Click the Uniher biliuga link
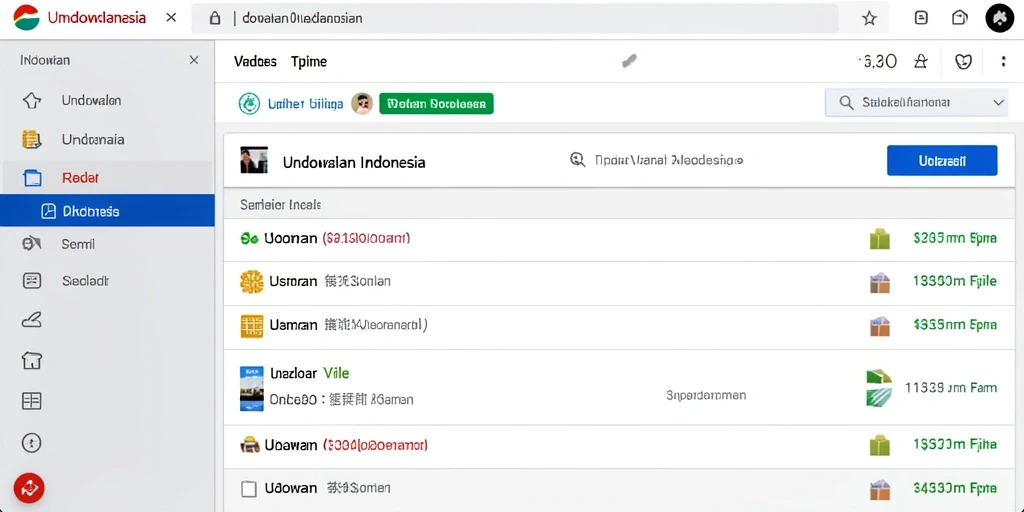This screenshot has width=1024, height=512. (x=306, y=103)
